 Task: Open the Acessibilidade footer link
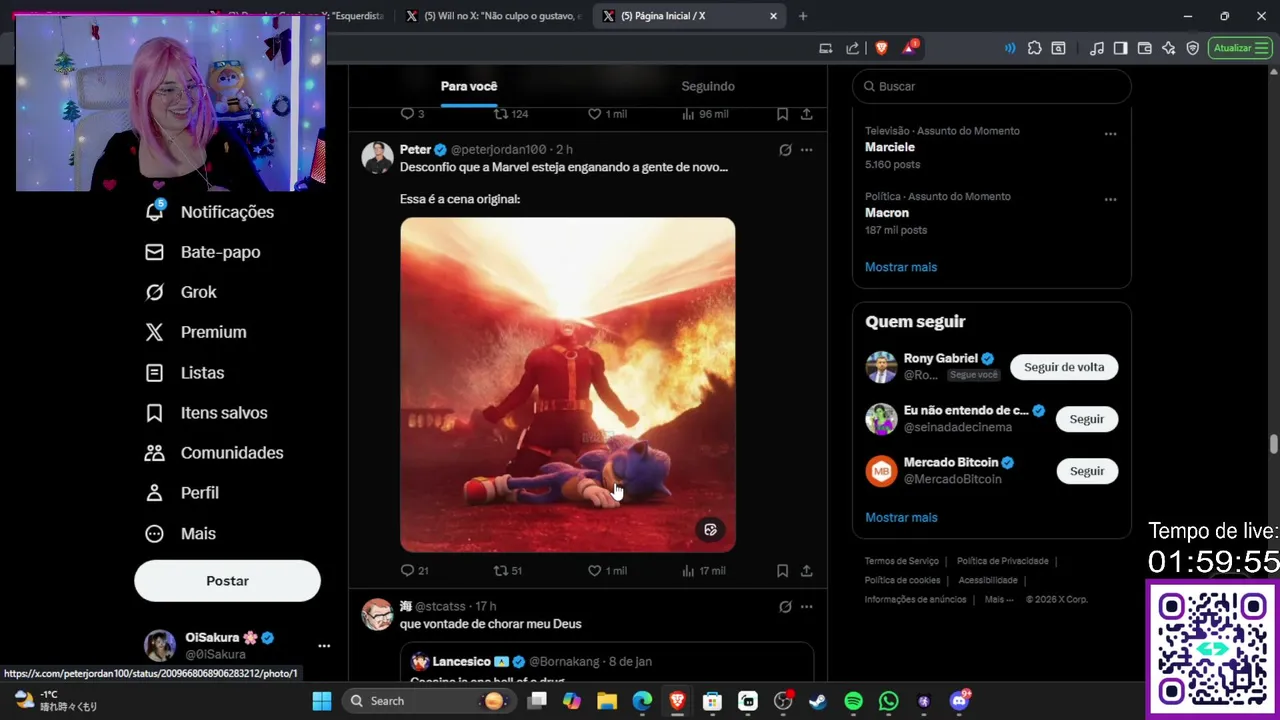click(988, 580)
